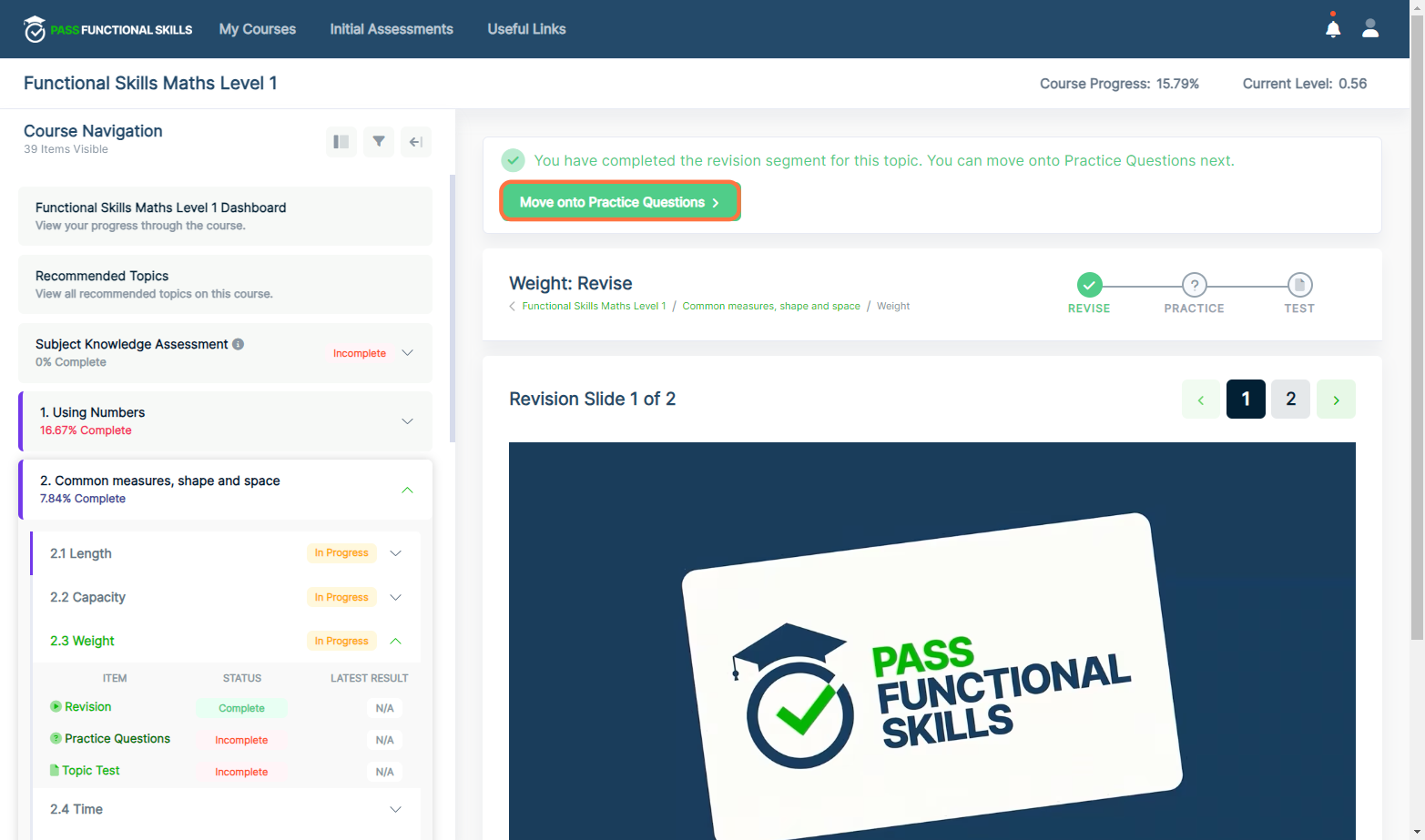Click the N/A result for Topic Test
This screenshot has height=840, width=1425.
384,772
